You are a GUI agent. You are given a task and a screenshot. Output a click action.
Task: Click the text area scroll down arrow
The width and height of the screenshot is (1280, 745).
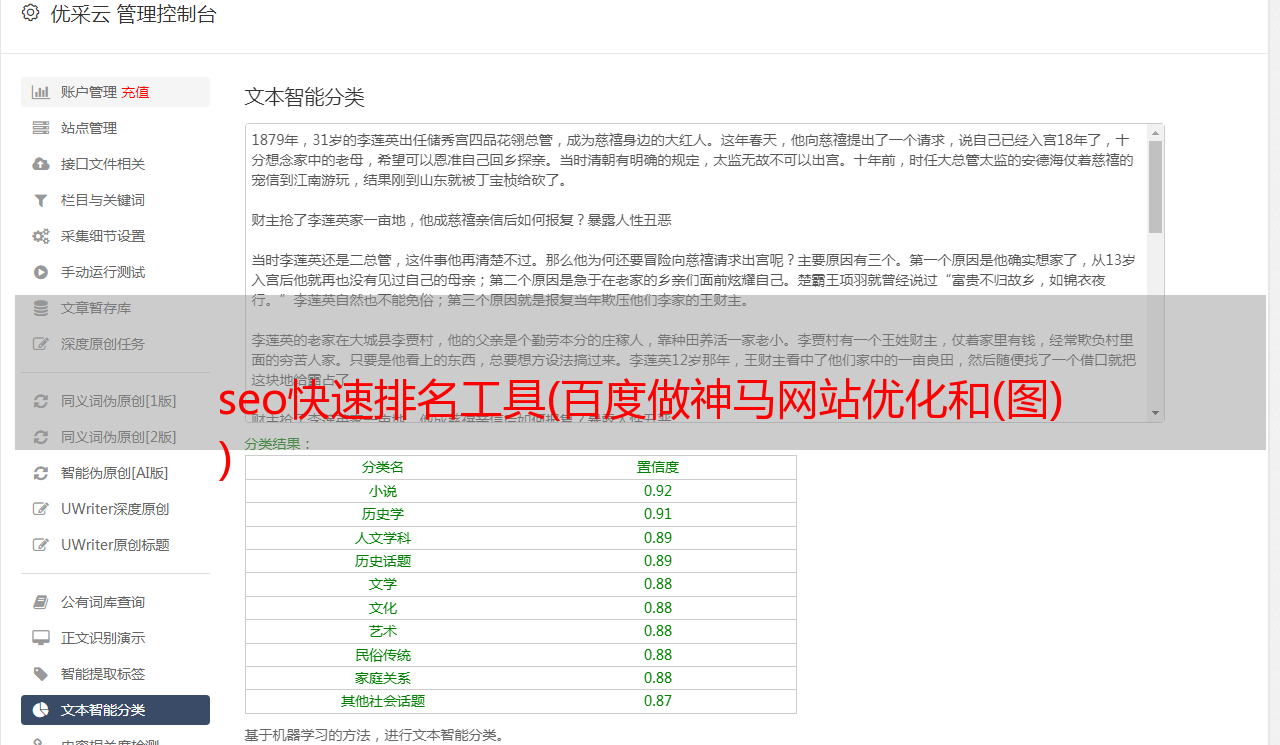click(1155, 413)
